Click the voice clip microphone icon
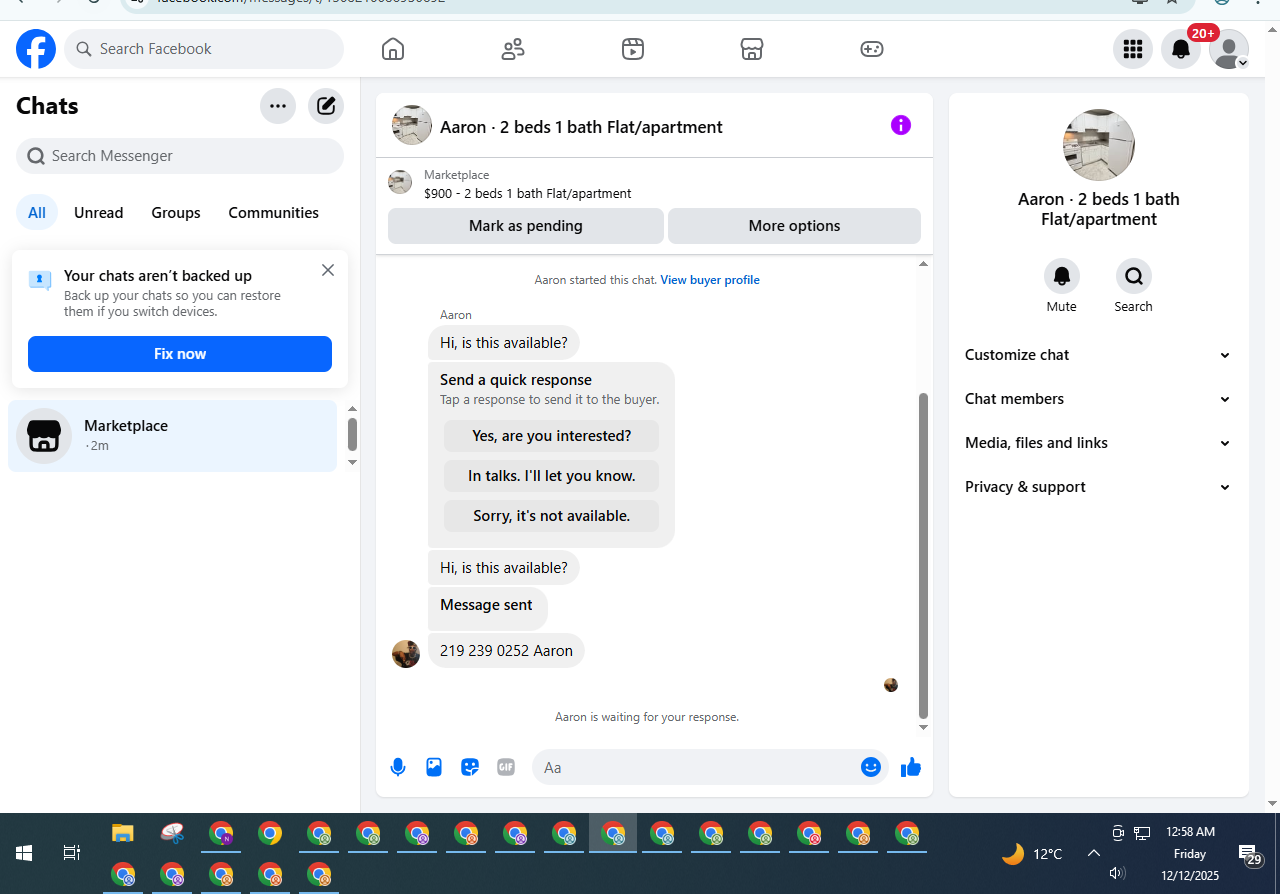Viewport: 1280px width, 894px height. pyautogui.click(x=398, y=767)
